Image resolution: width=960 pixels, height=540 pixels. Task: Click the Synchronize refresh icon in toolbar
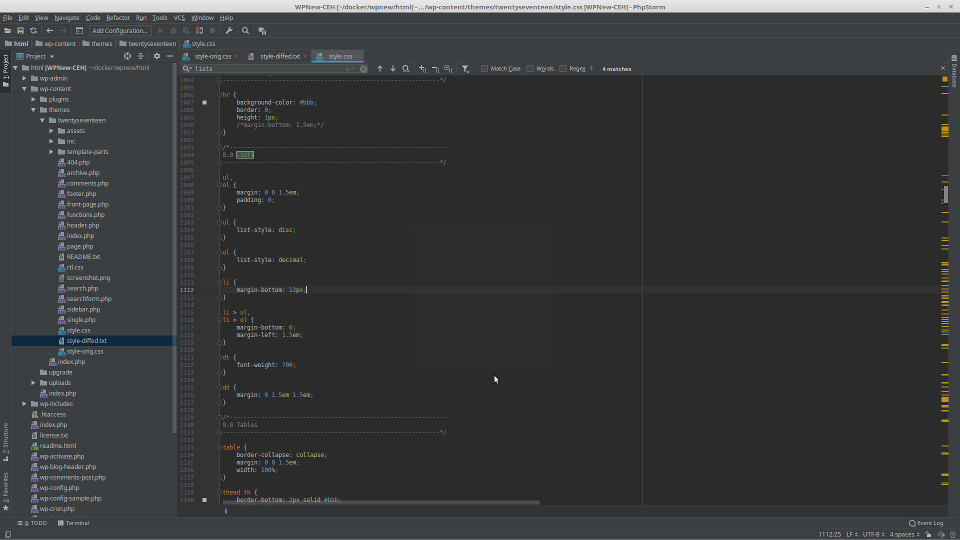34,31
